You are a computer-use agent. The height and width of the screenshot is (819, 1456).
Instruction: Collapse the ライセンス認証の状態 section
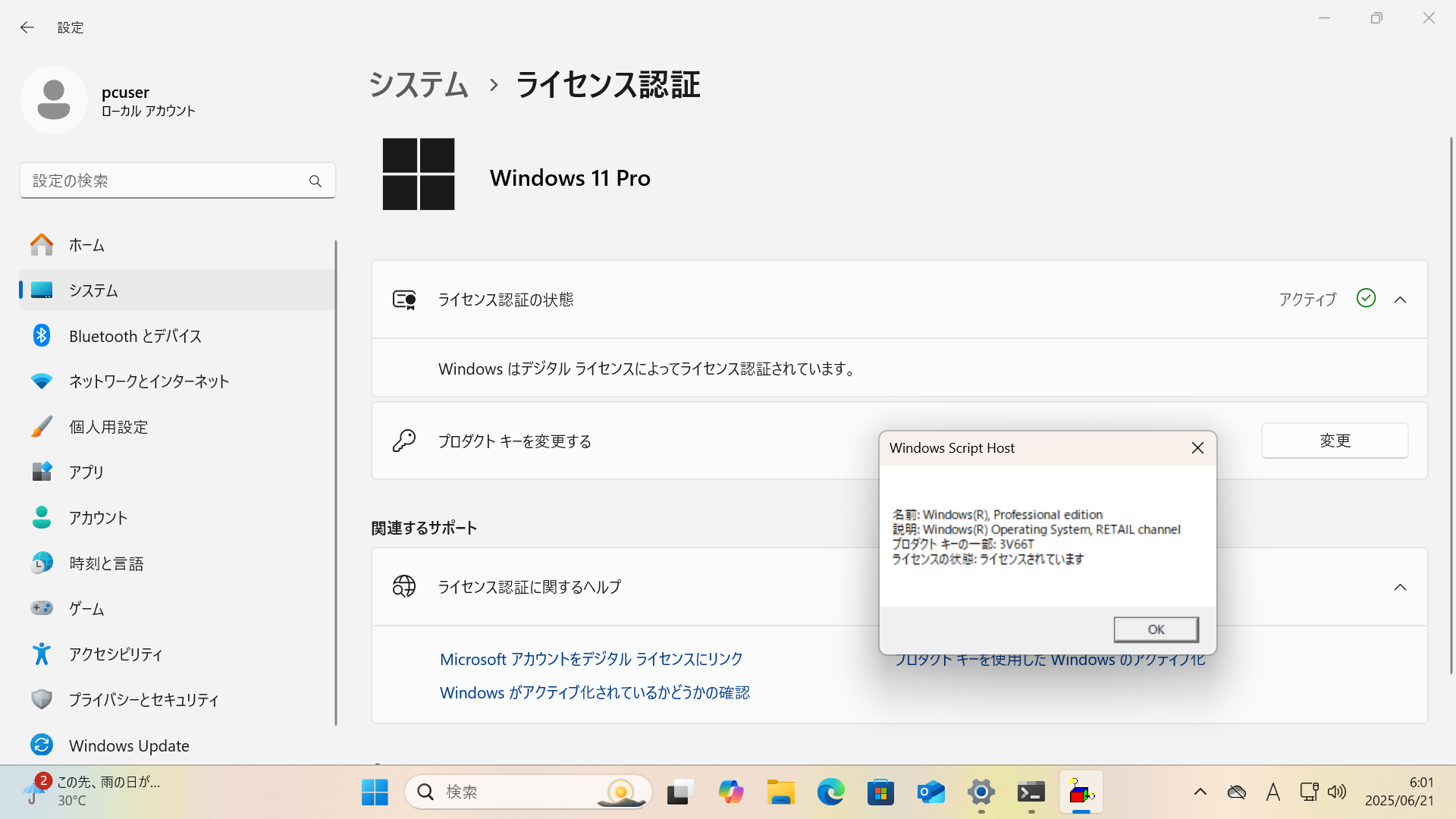coord(1400,300)
